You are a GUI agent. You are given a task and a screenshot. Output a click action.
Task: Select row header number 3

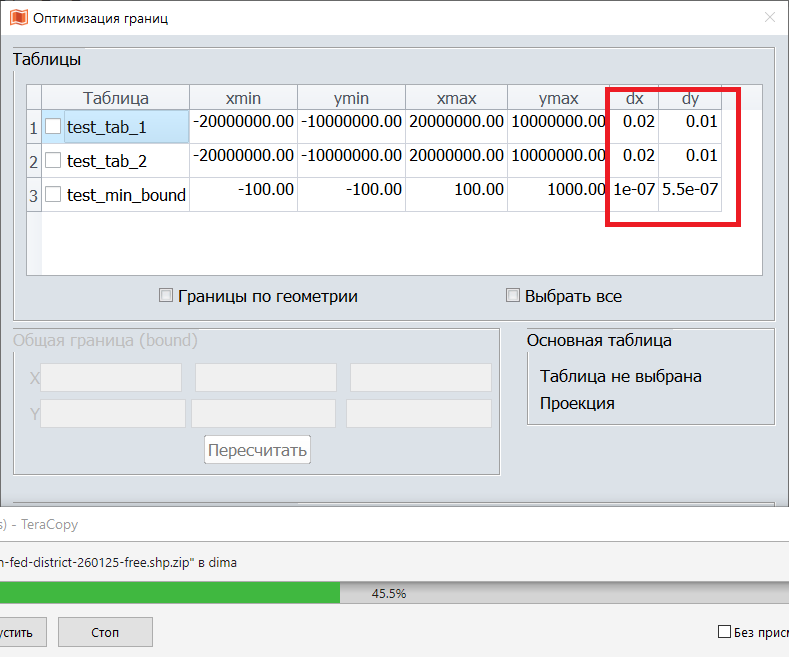[33, 195]
